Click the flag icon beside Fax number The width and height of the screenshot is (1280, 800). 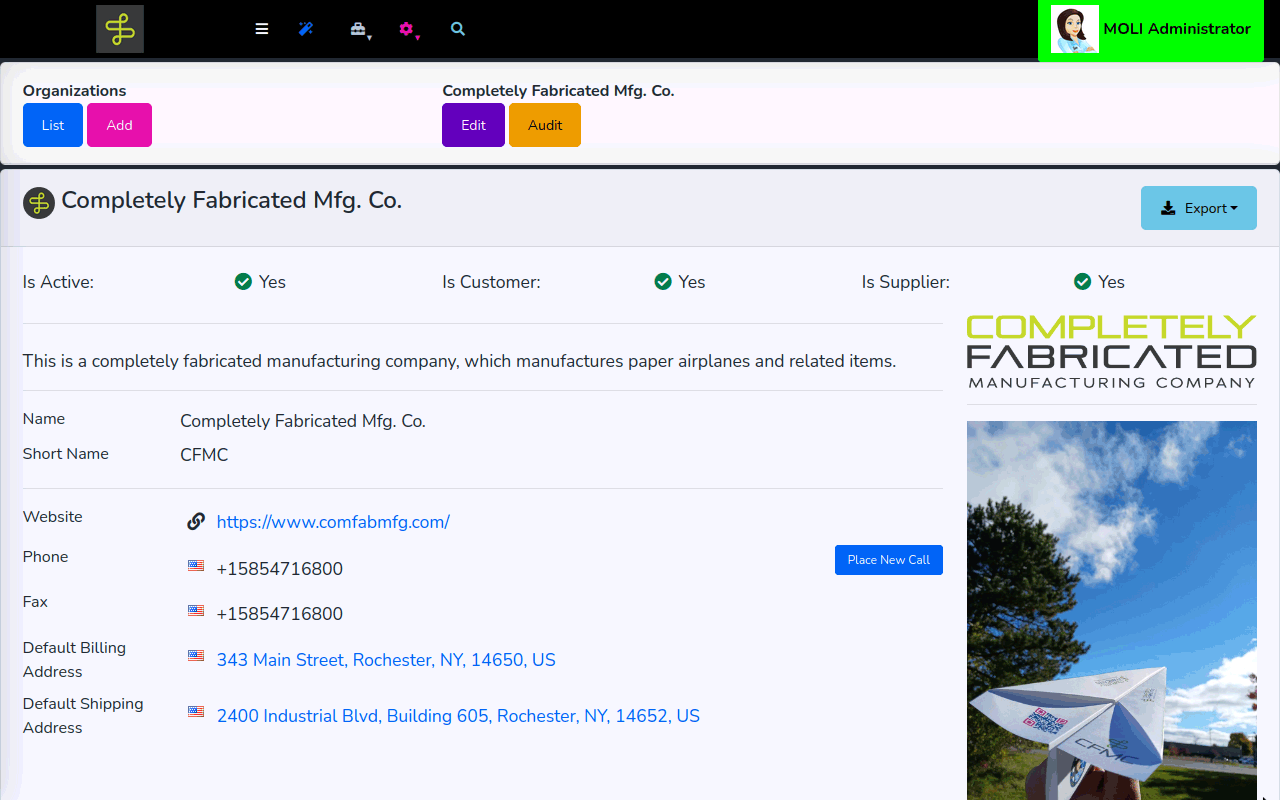click(x=196, y=611)
